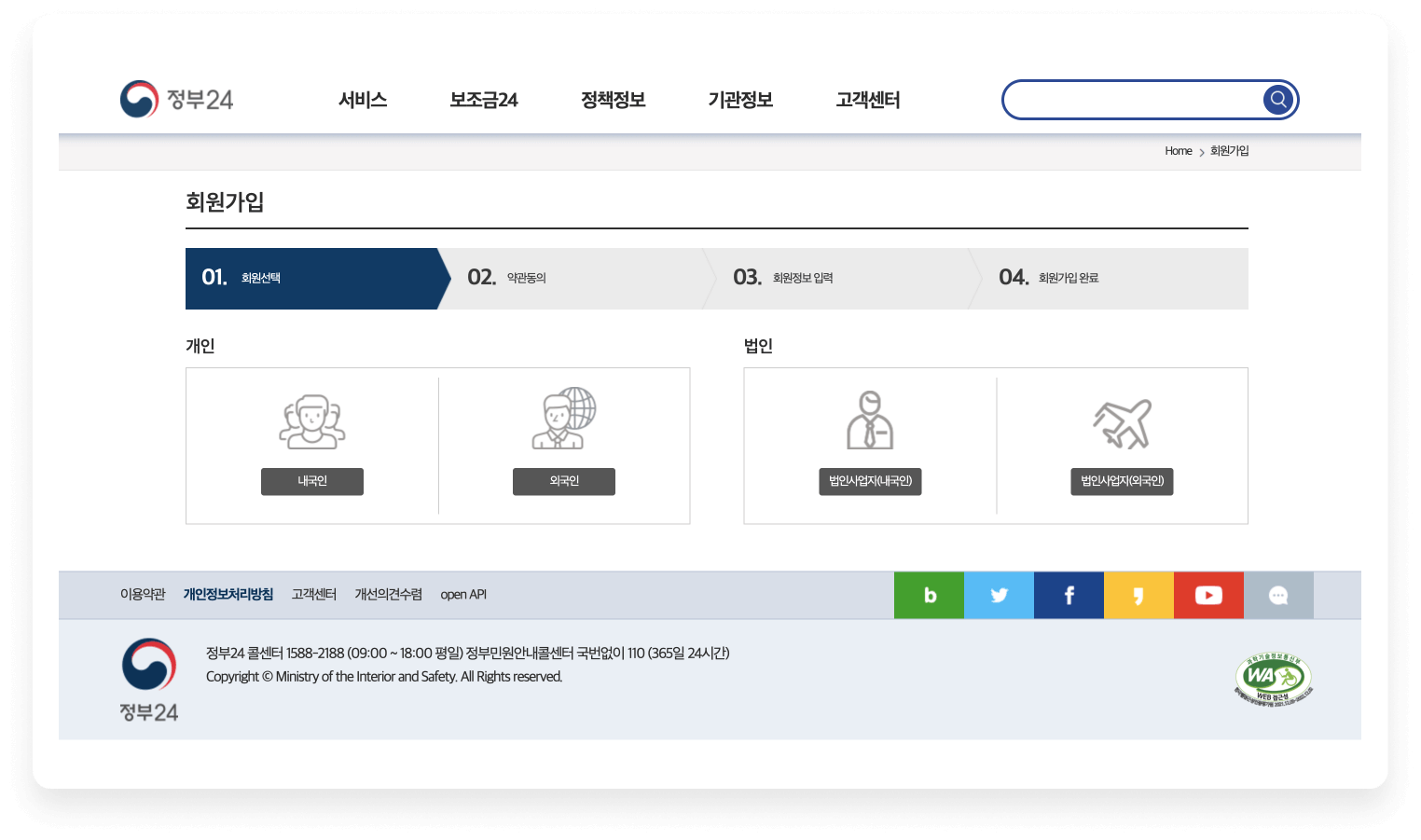Click the chat bubble social icon
This screenshot has height=840, width=1421.
click(1278, 595)
